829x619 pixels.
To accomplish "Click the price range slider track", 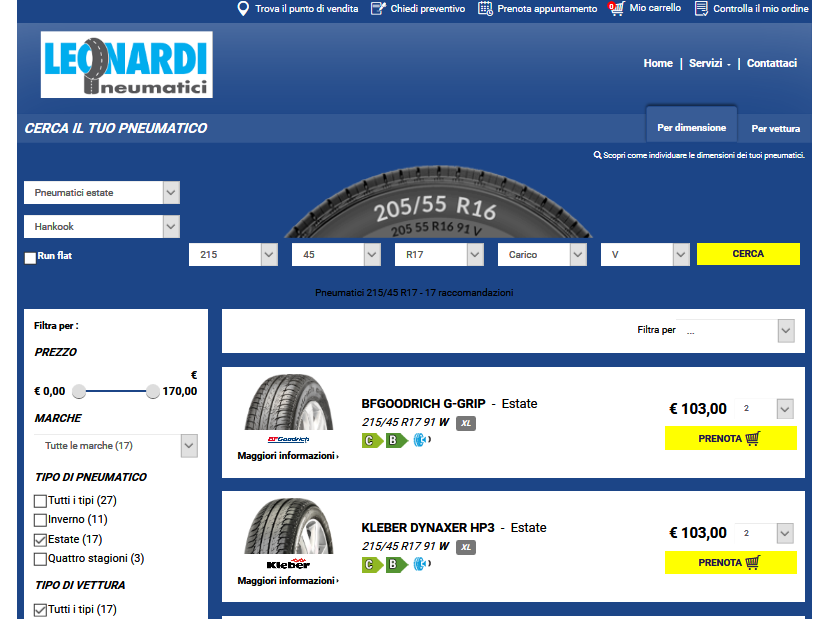I will 116,391.
